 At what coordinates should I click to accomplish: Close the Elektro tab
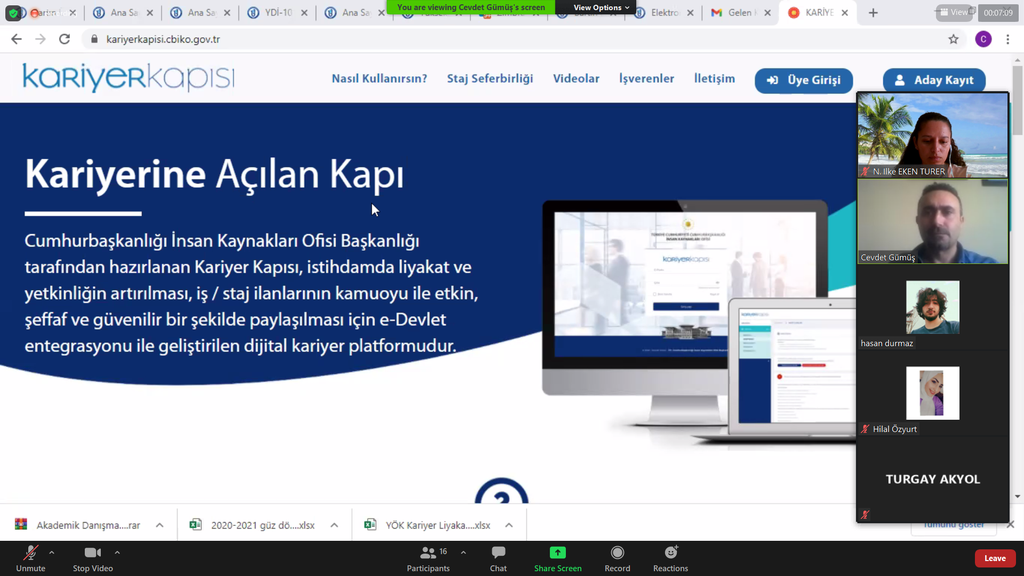pos(690,12)
